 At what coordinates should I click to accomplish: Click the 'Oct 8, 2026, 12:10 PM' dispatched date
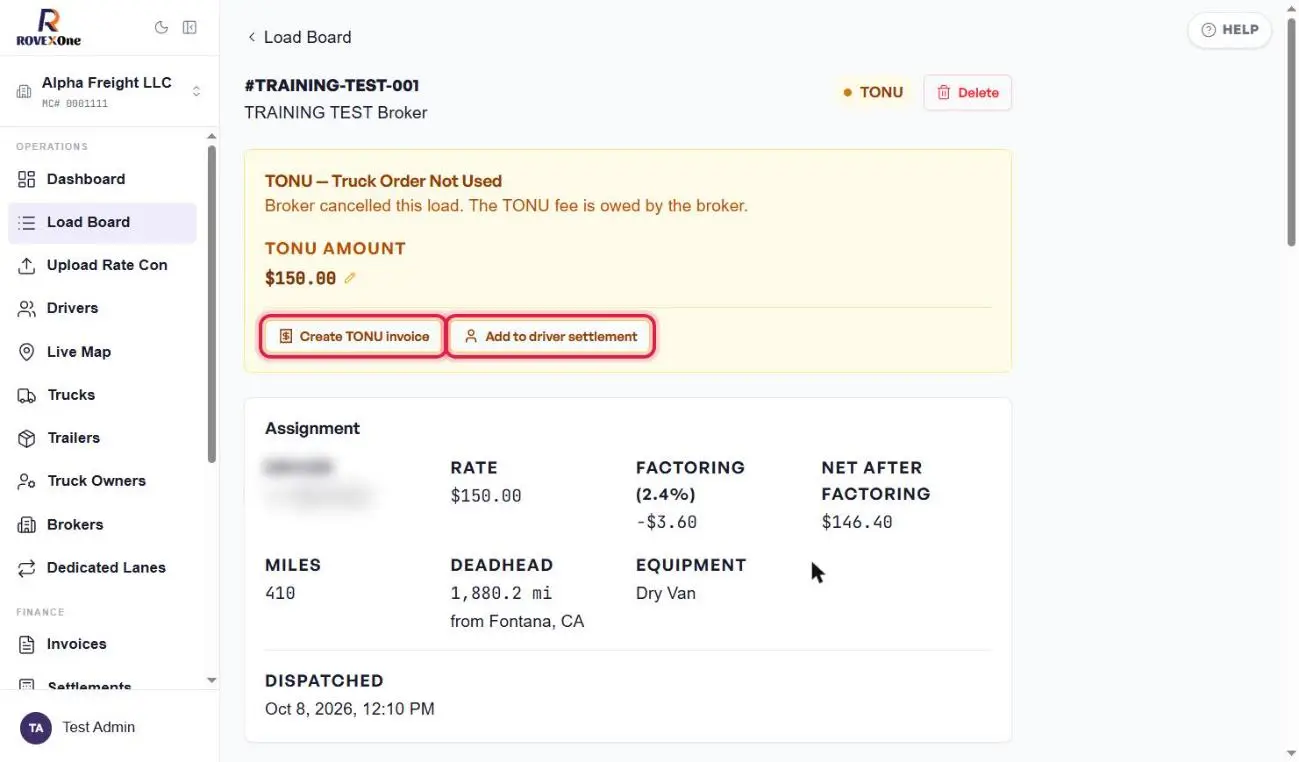(350, 709)
